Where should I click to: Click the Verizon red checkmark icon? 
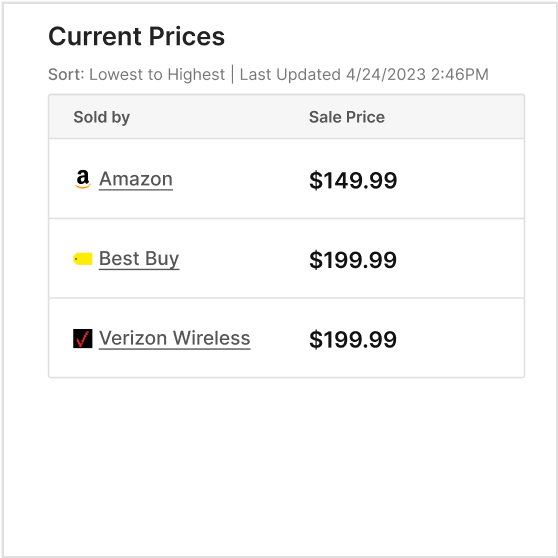[x=83, y=338]
